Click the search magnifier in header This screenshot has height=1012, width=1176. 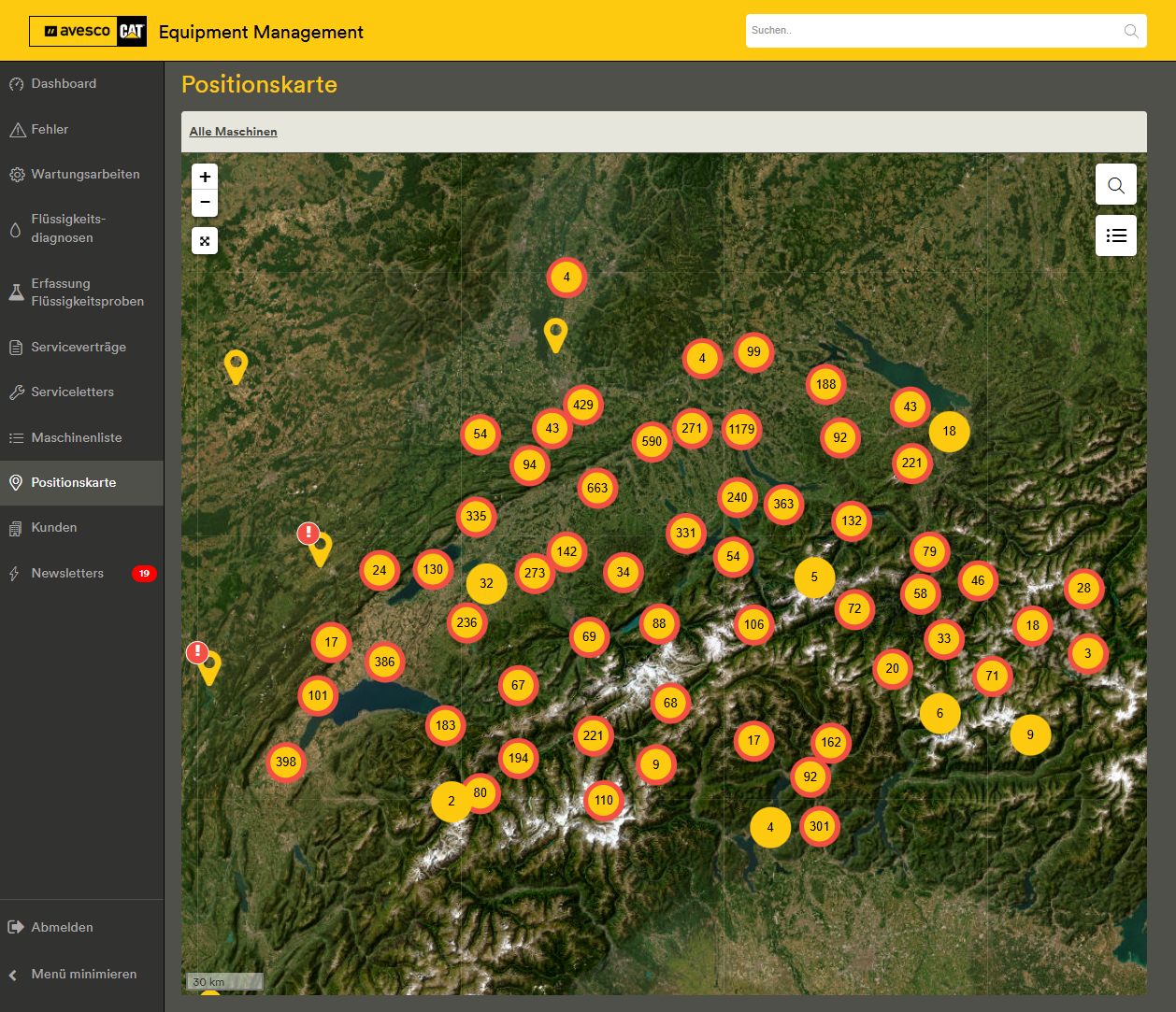point(1130,31)
